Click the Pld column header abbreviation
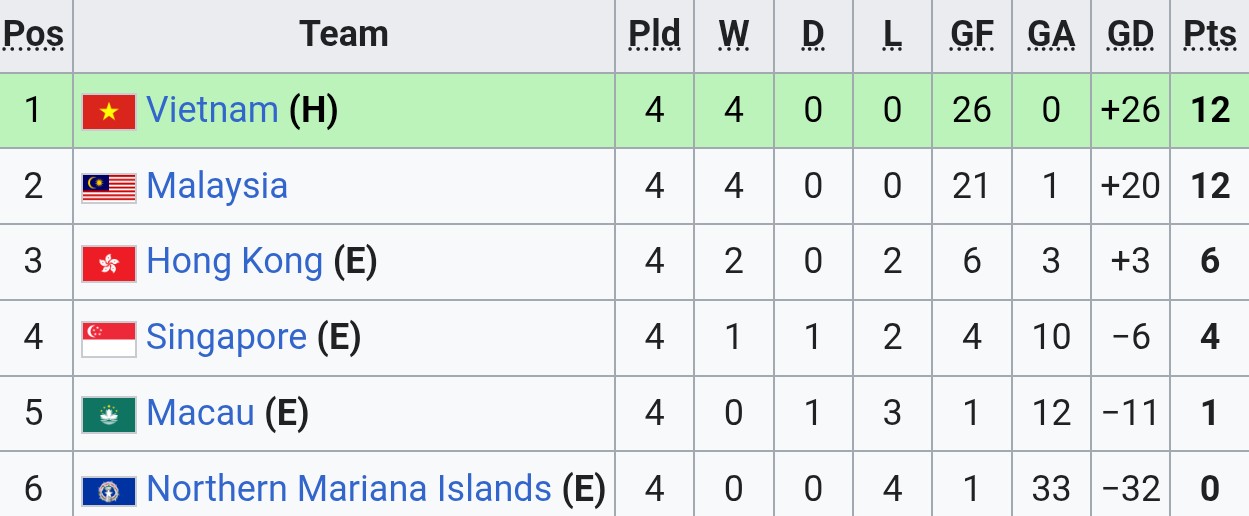1249x516 pixels. (654, 35)
